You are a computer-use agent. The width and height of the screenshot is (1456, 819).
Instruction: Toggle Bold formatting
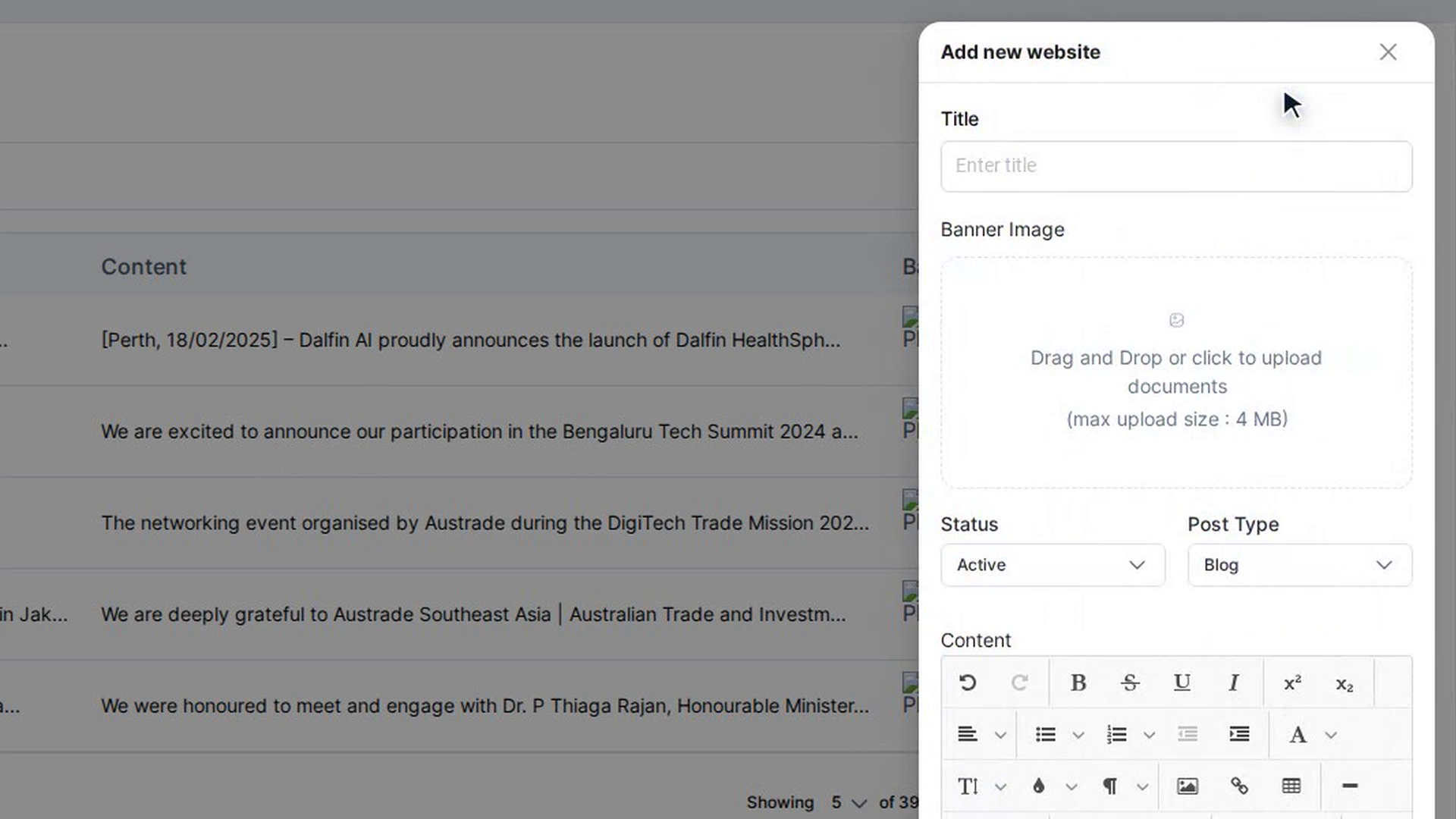(1078, 682)
